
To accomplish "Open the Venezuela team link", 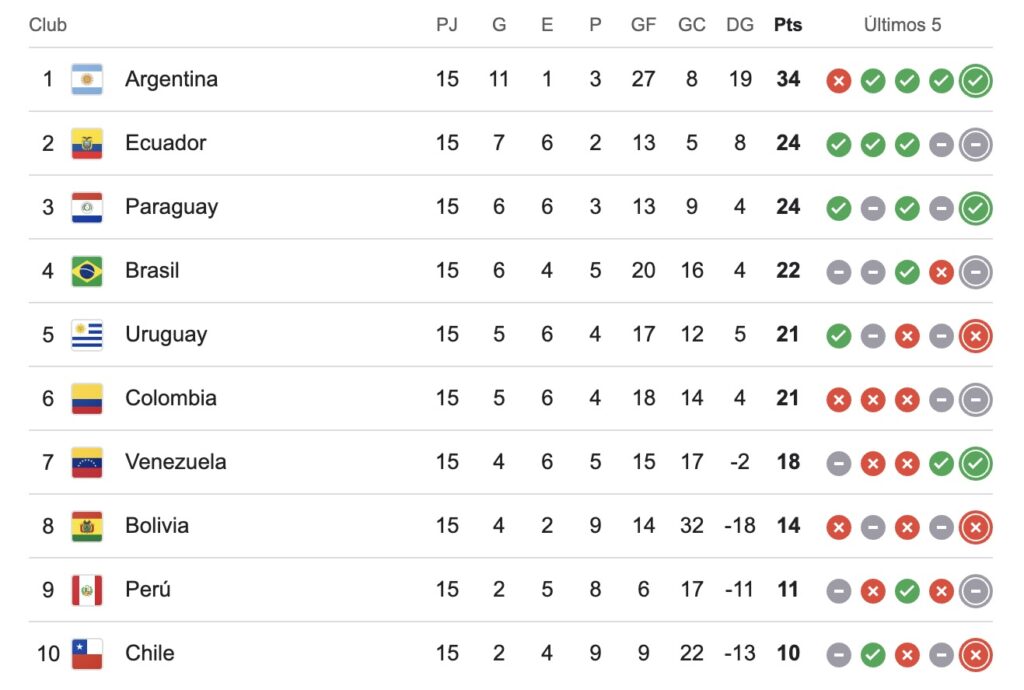I will click(175, 462).
